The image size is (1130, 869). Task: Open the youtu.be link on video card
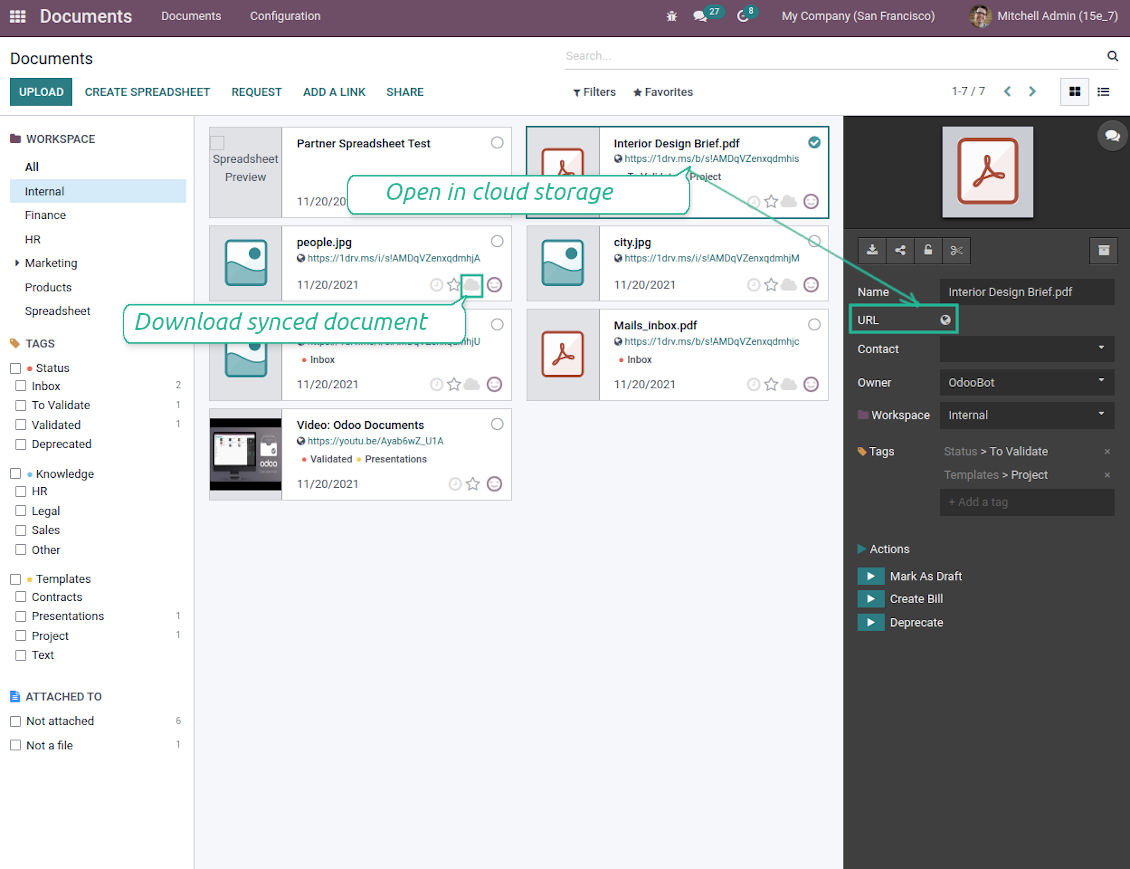(x=375, y=441)
